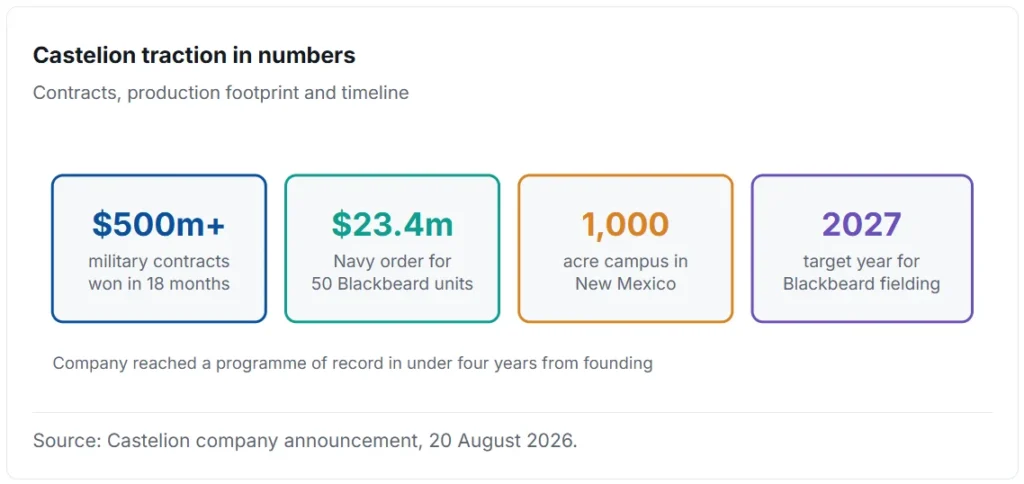Click the 2027 figure
The image size is (1024, 484).
click(861, 224)
